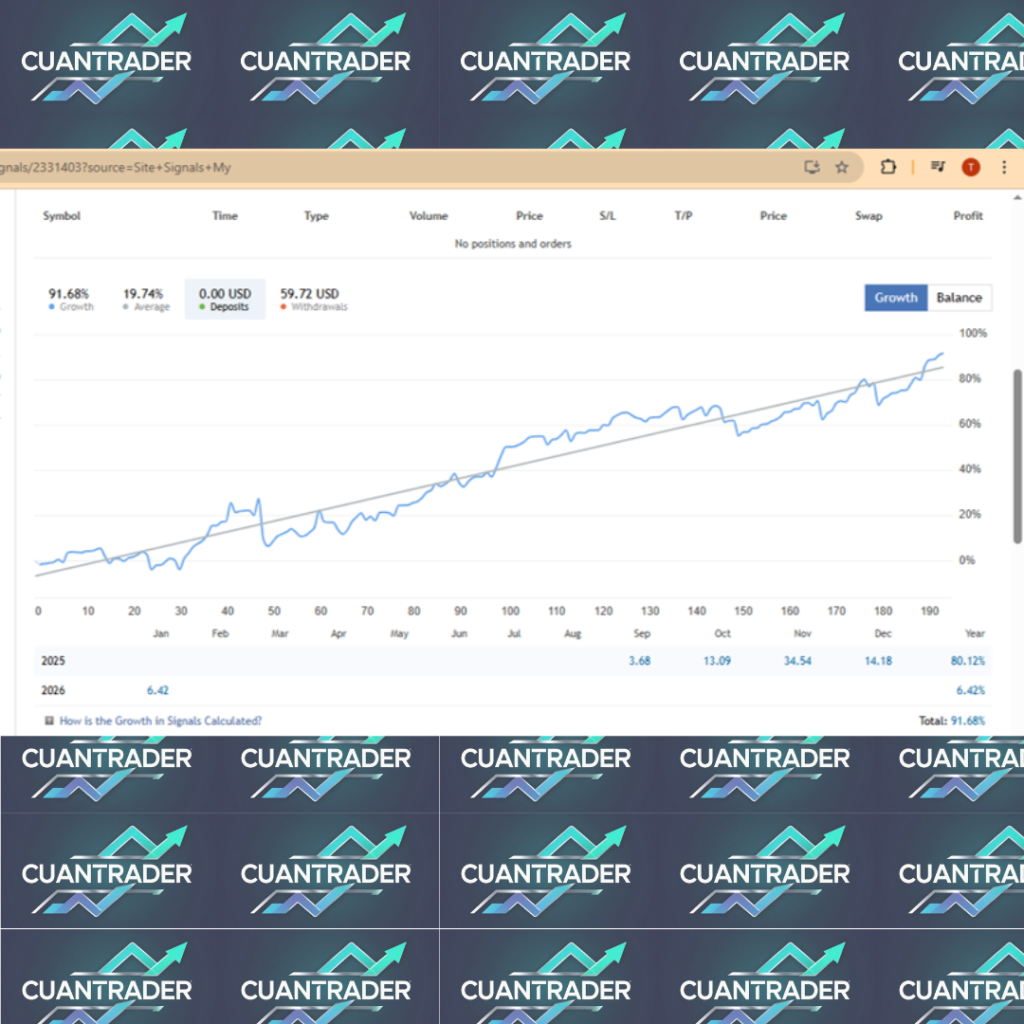The width and height of the screenshot is (1024, 1024).
Task: Open the browser extensions puzzle icon
Action: pos(888,167)
